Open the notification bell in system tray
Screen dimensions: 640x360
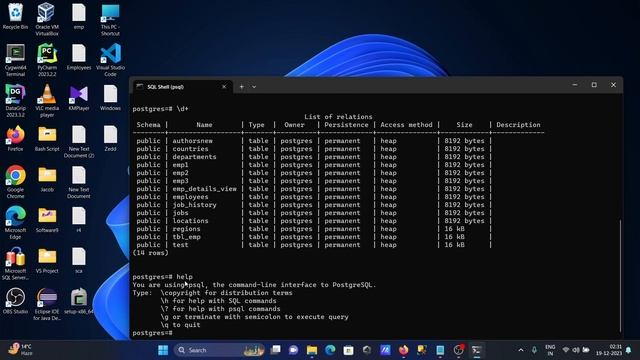click(629, 350)
